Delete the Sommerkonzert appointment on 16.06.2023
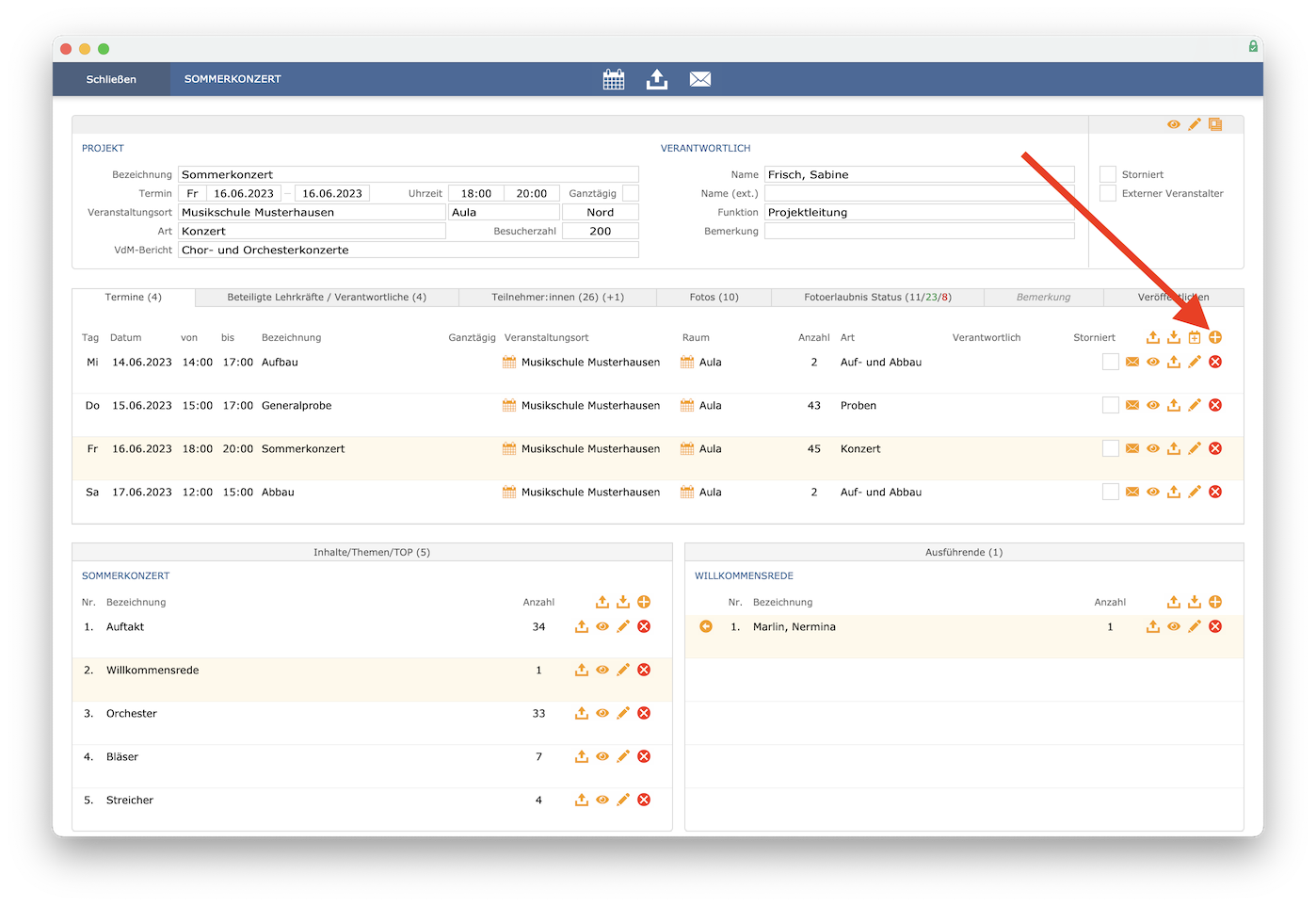 coord(1215,448)
